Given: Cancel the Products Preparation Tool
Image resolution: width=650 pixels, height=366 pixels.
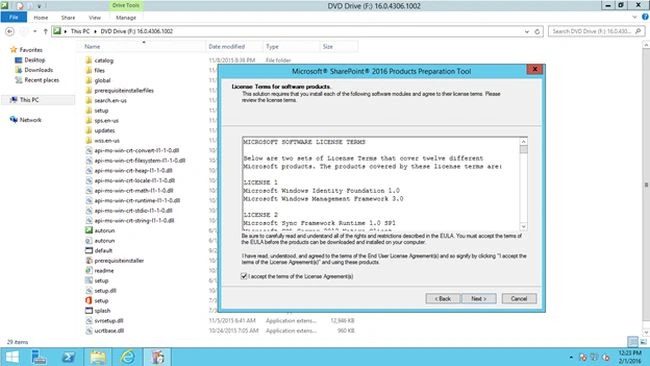Looking at the screenshot, I should point(519,298).
